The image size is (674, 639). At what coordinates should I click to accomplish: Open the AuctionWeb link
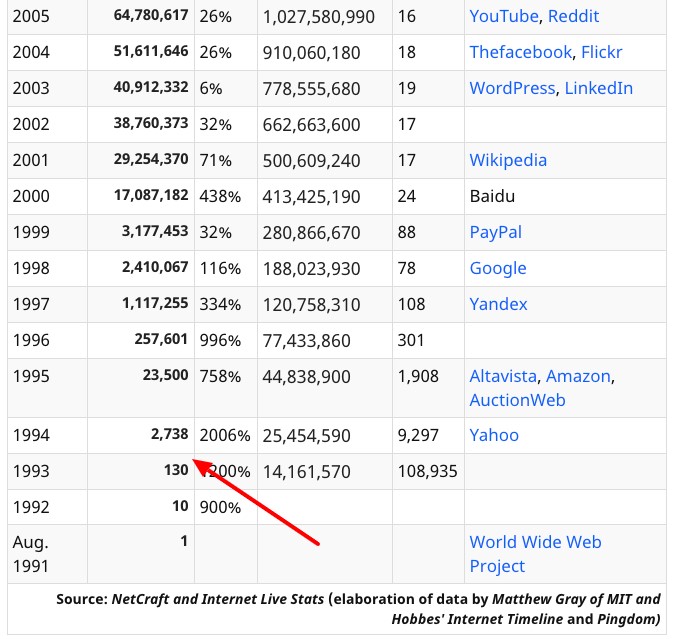tap(517, 401)
